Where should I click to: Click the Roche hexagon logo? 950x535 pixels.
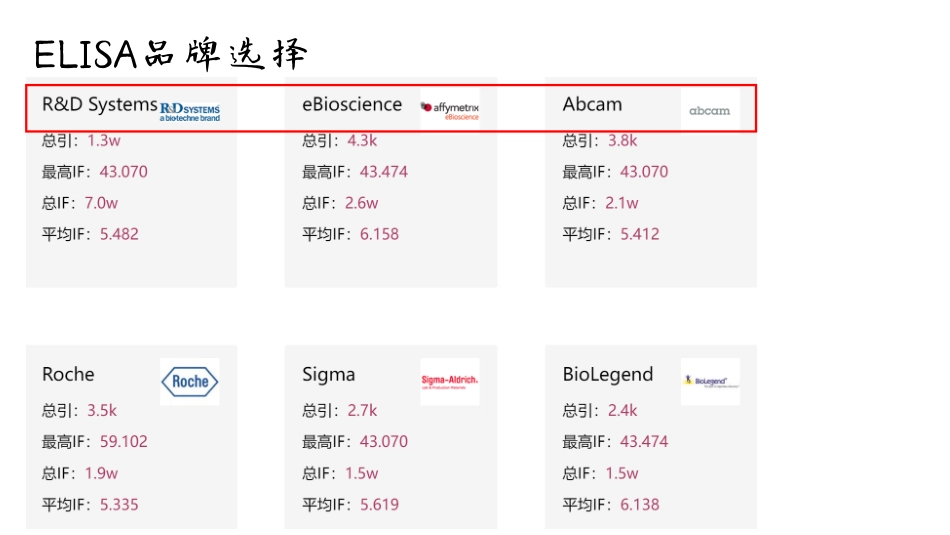pyautogui.click(x=190, y=381)
